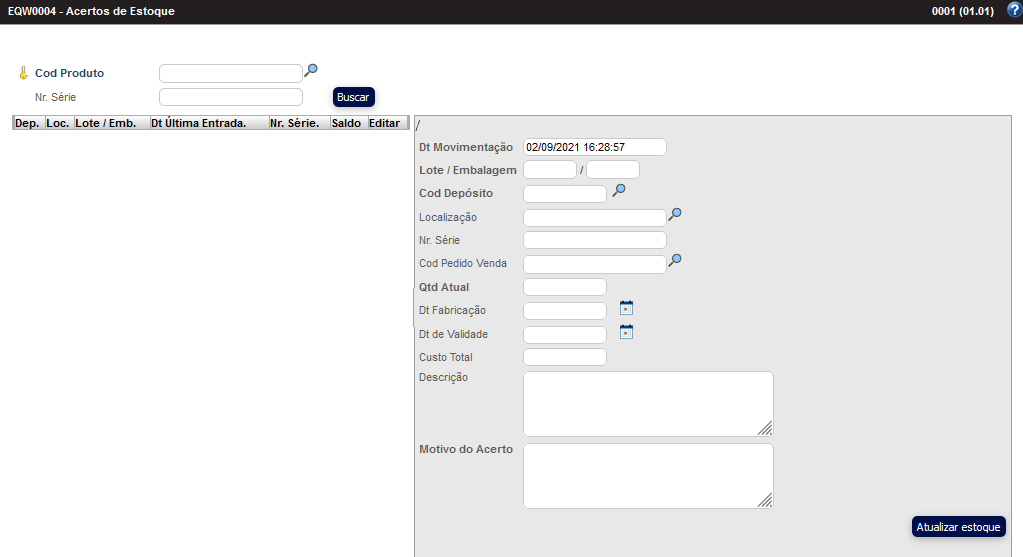
Task: Click the Atualizar estoque button
Action: click(x=958, y=527)
